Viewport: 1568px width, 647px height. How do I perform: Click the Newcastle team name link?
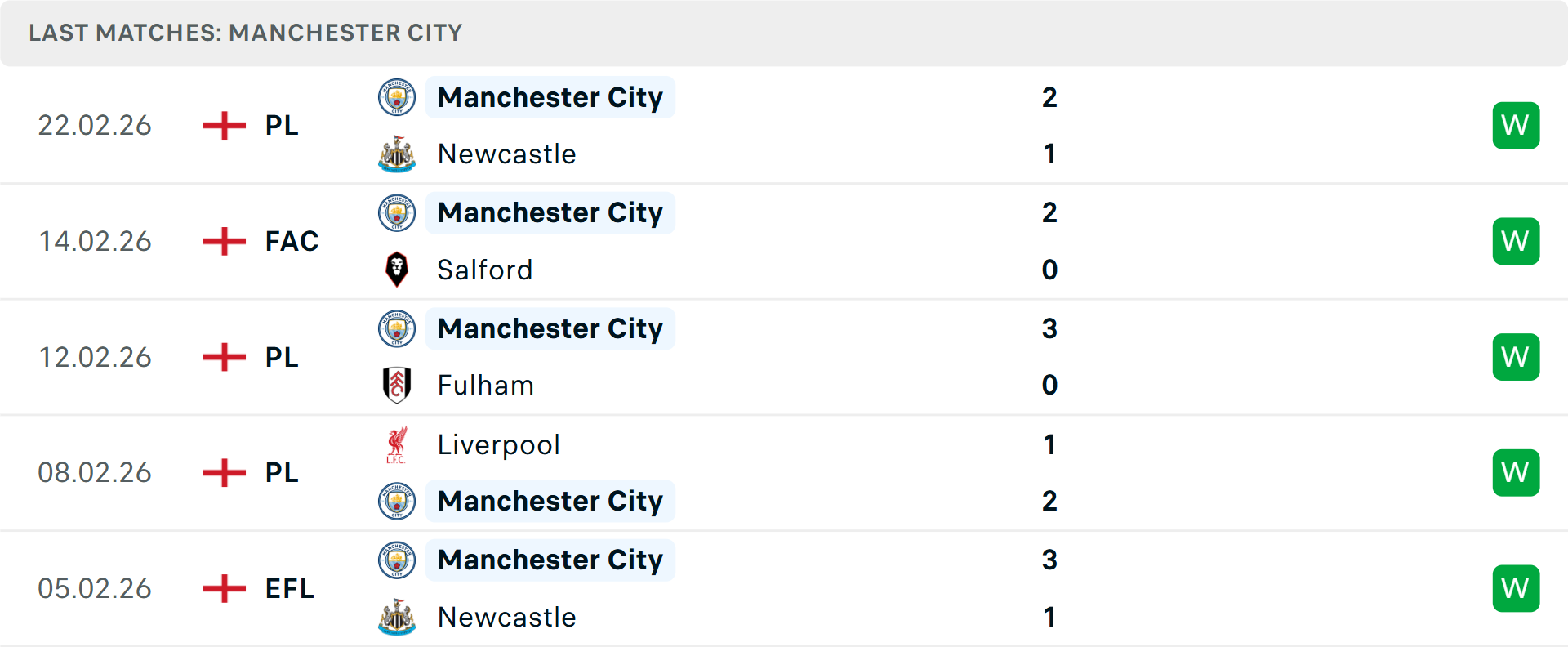(506, 154)
